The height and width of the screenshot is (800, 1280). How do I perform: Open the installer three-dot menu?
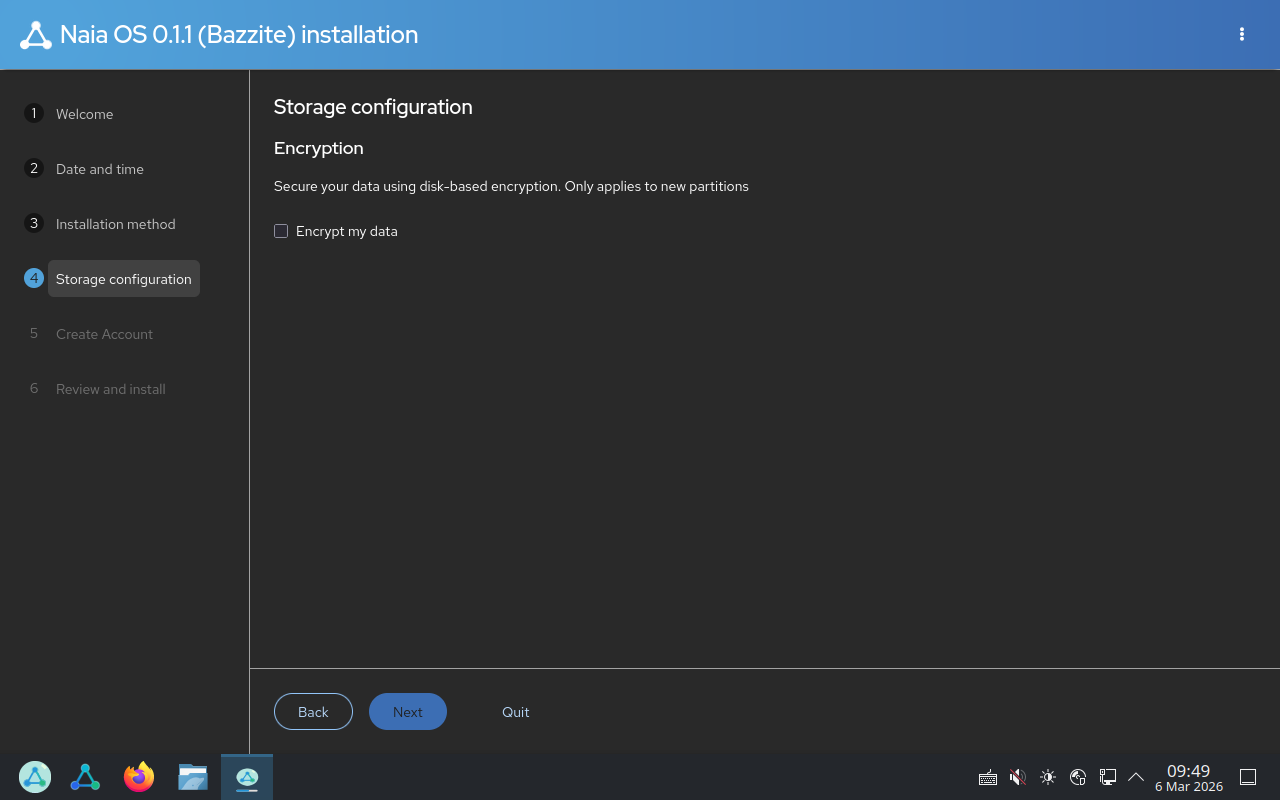(1241, 33)
